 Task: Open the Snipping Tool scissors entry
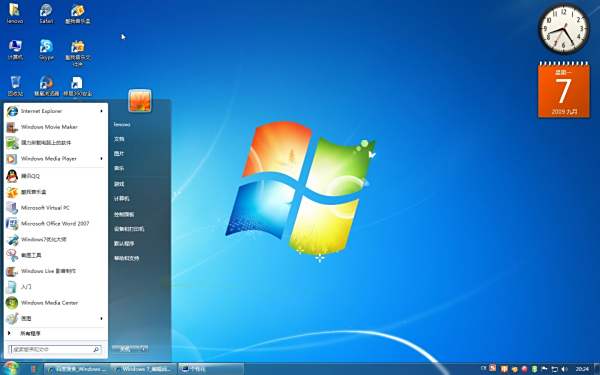pos(55,255)
